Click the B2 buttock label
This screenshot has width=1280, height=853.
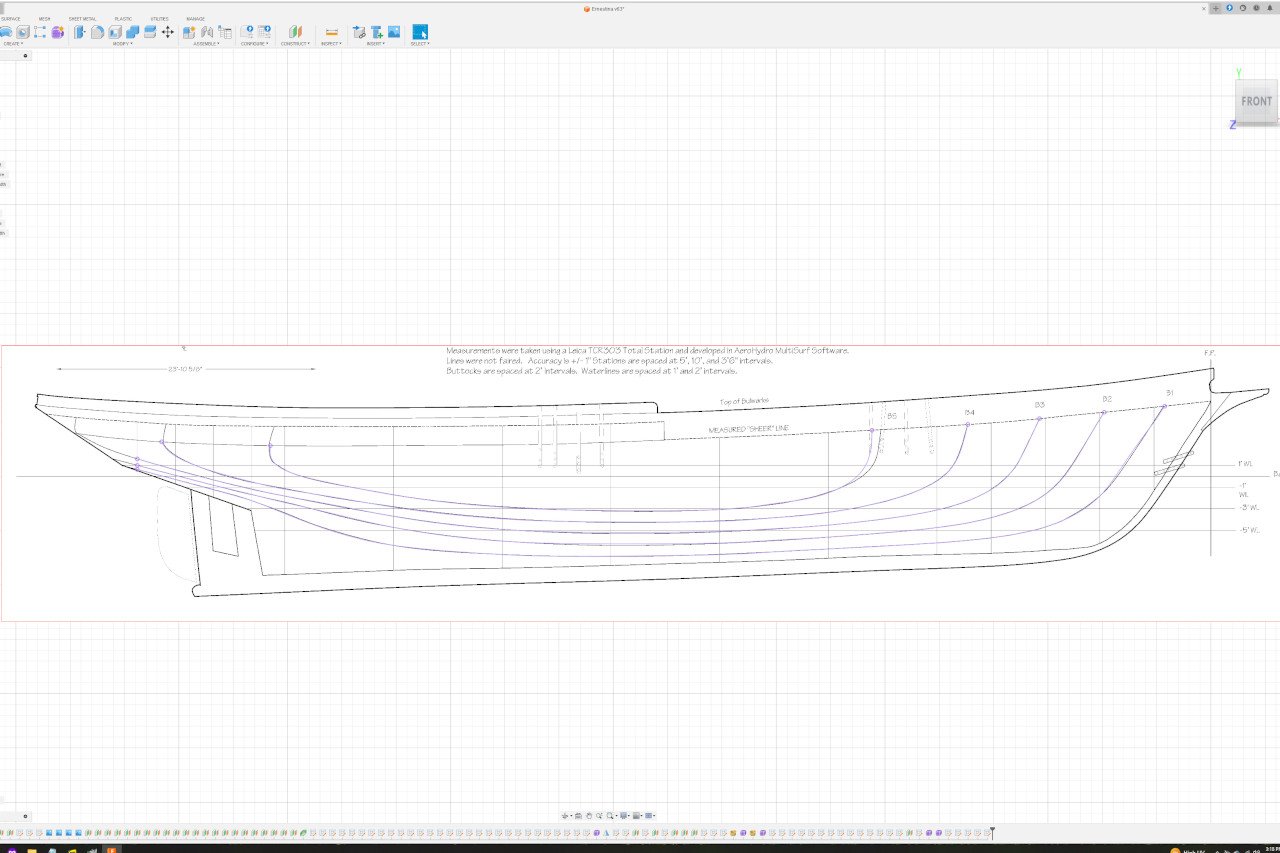[x=1107, y=399]
